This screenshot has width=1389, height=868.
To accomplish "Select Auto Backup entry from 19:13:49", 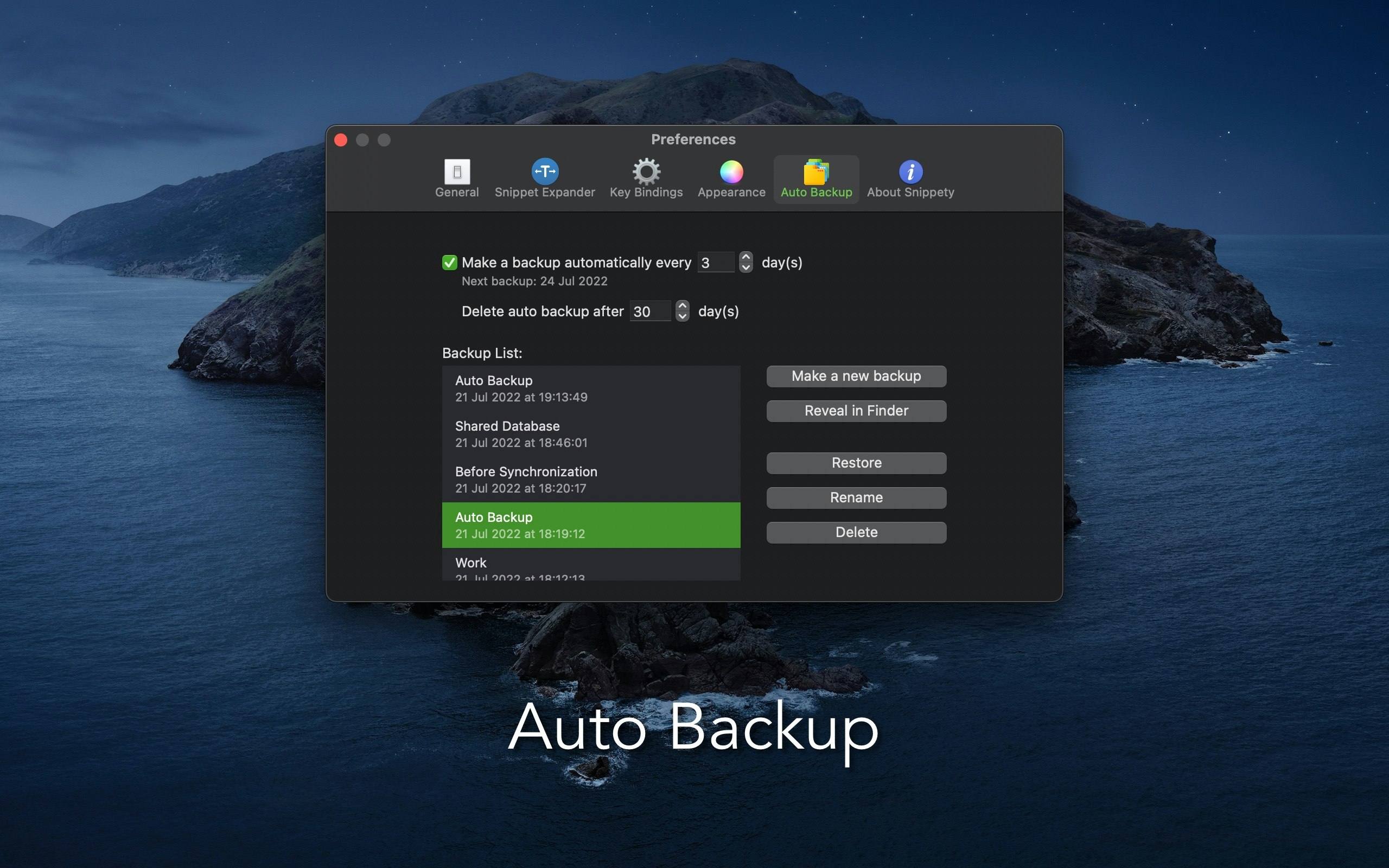I will pyautogui.click(x=591, y=388).
